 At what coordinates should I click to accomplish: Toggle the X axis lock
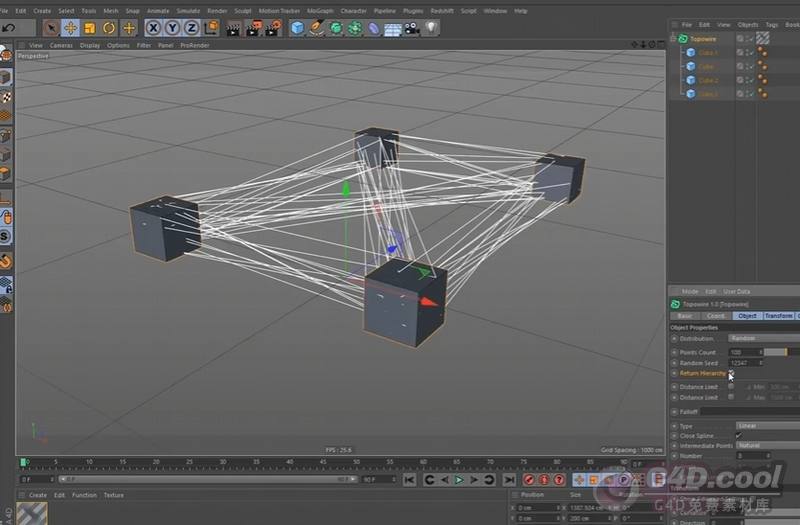coord(154,28)
